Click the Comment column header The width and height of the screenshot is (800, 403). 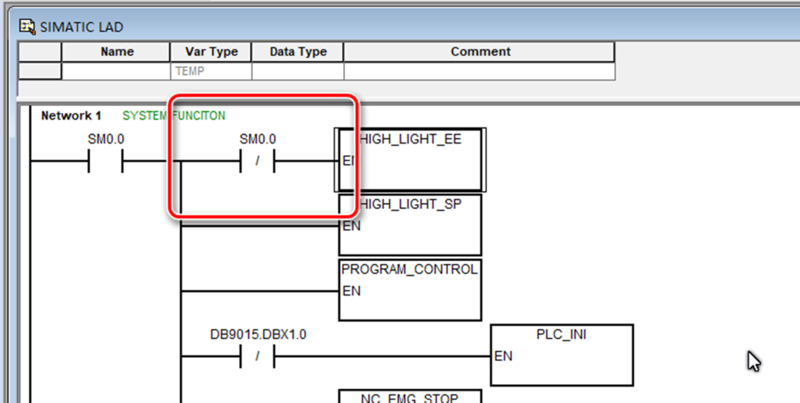480,52
